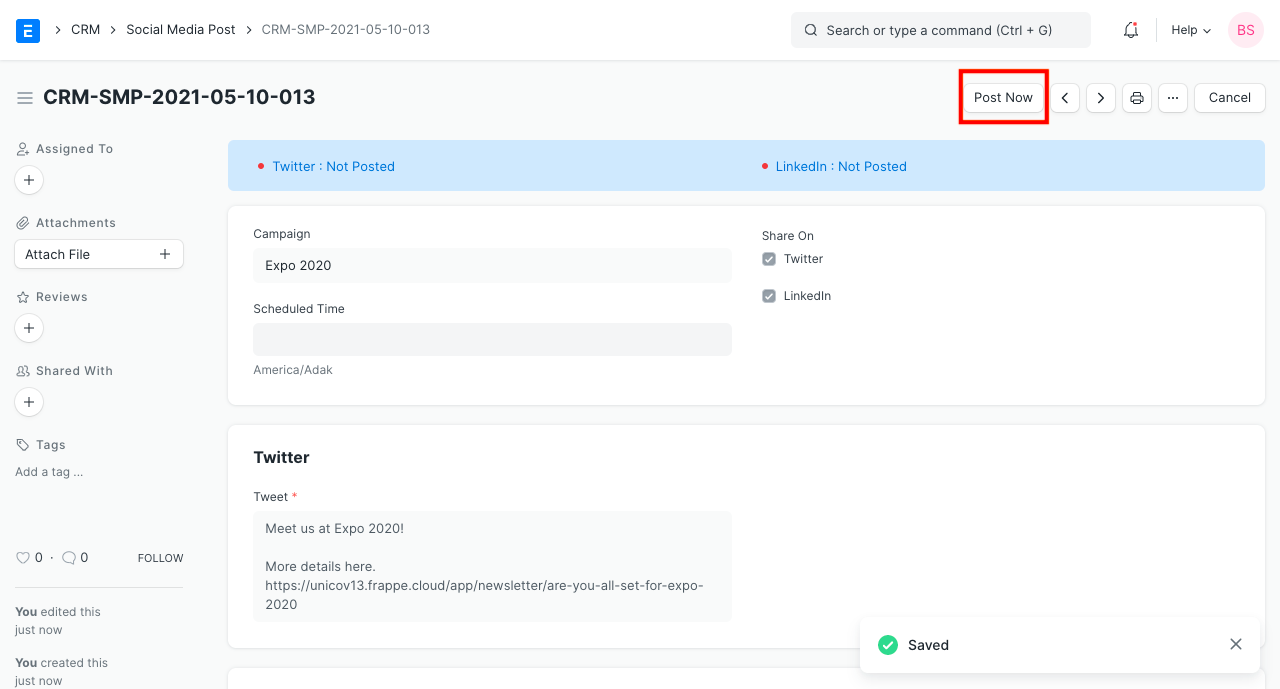Screen dimensions: 1280x689
Task: Go to next document arrow
Action: 1101,98
